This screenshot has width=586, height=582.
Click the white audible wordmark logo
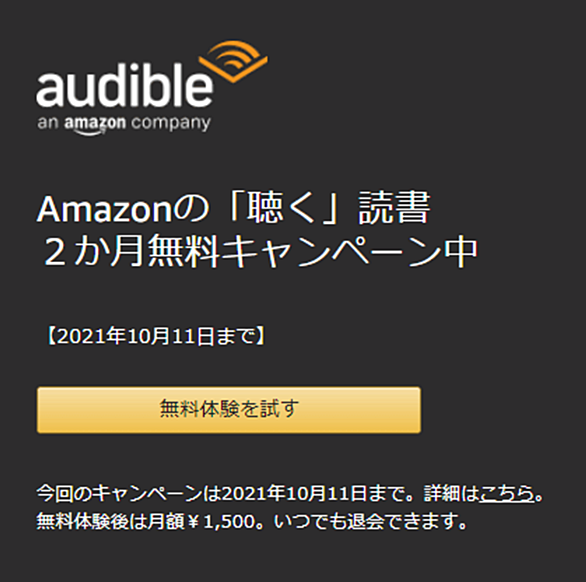tap(124, 85)
